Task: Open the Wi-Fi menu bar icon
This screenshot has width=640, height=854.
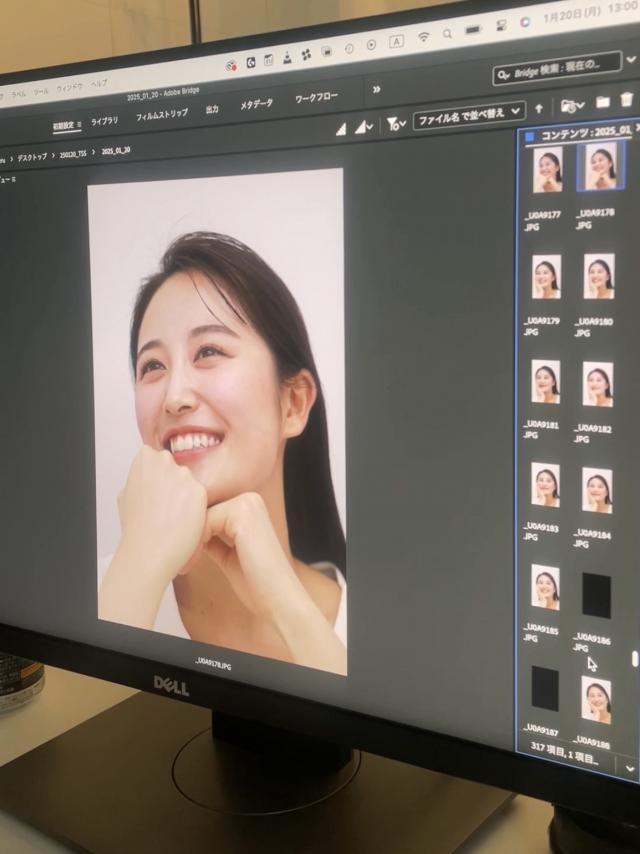Action: 423,37
